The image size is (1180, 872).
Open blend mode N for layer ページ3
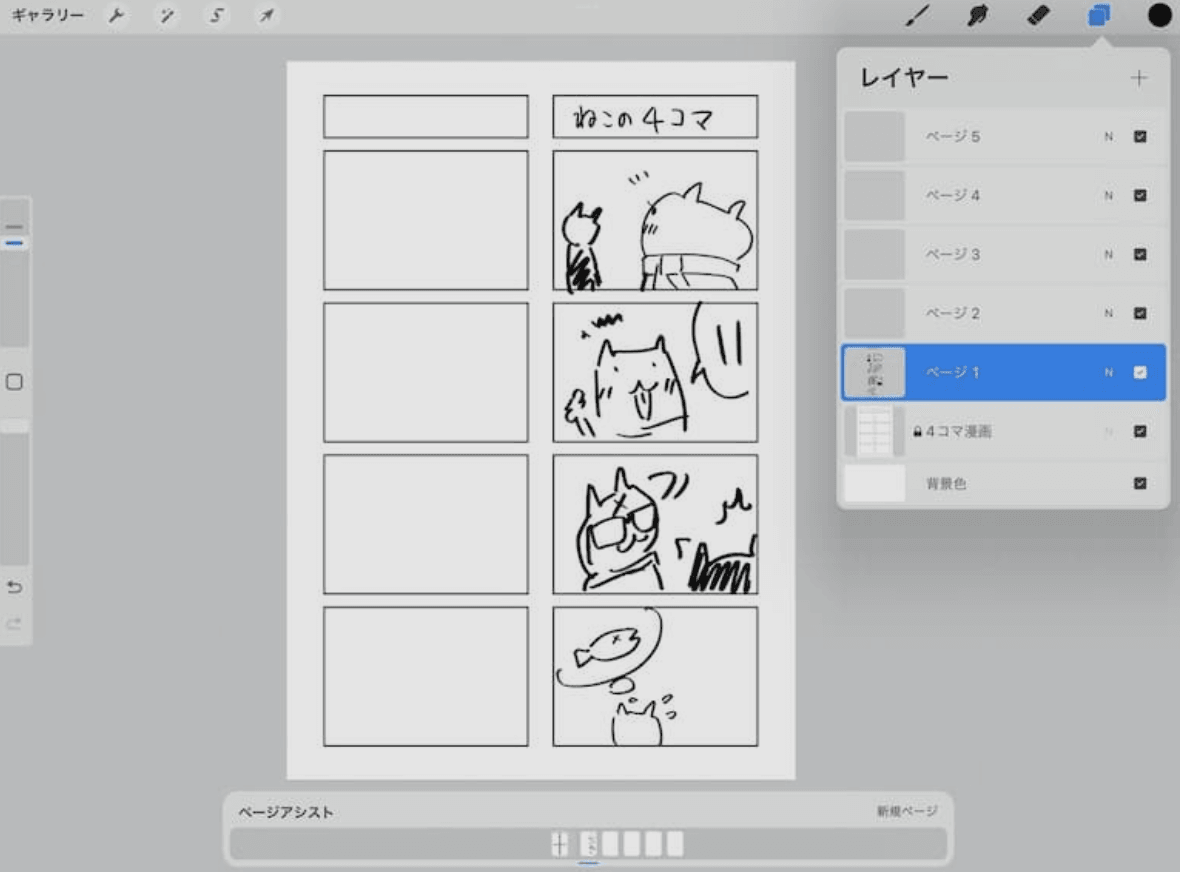pyautogui.click(x=1107, y=254)
